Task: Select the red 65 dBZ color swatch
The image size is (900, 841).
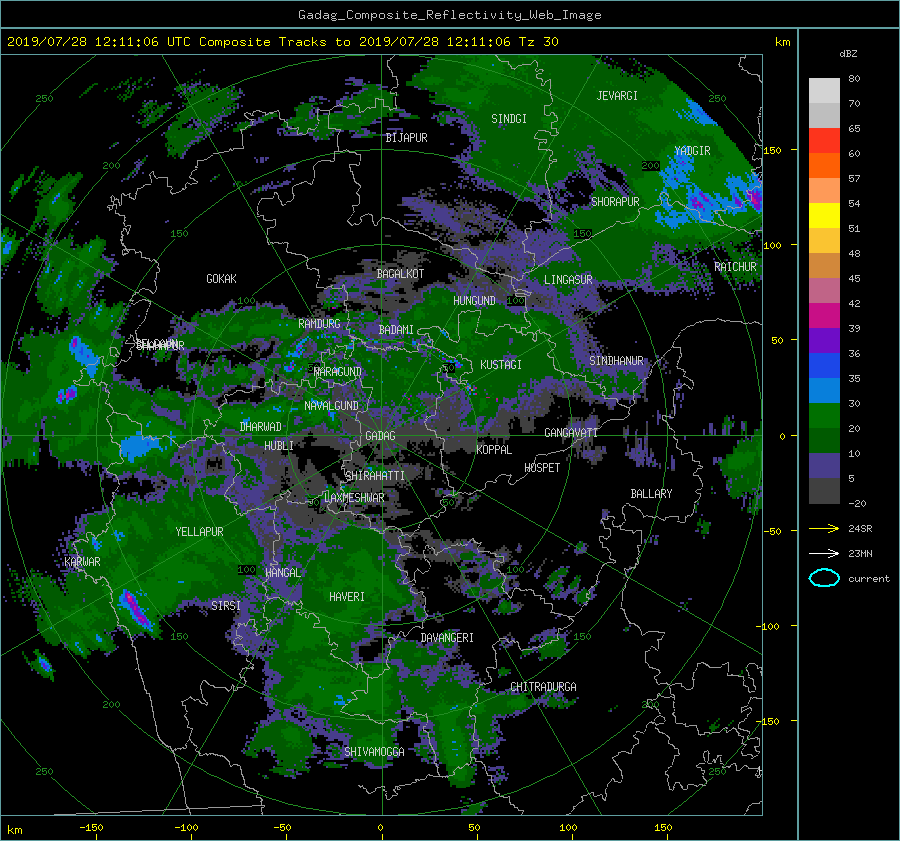Action: click(824, 140)
